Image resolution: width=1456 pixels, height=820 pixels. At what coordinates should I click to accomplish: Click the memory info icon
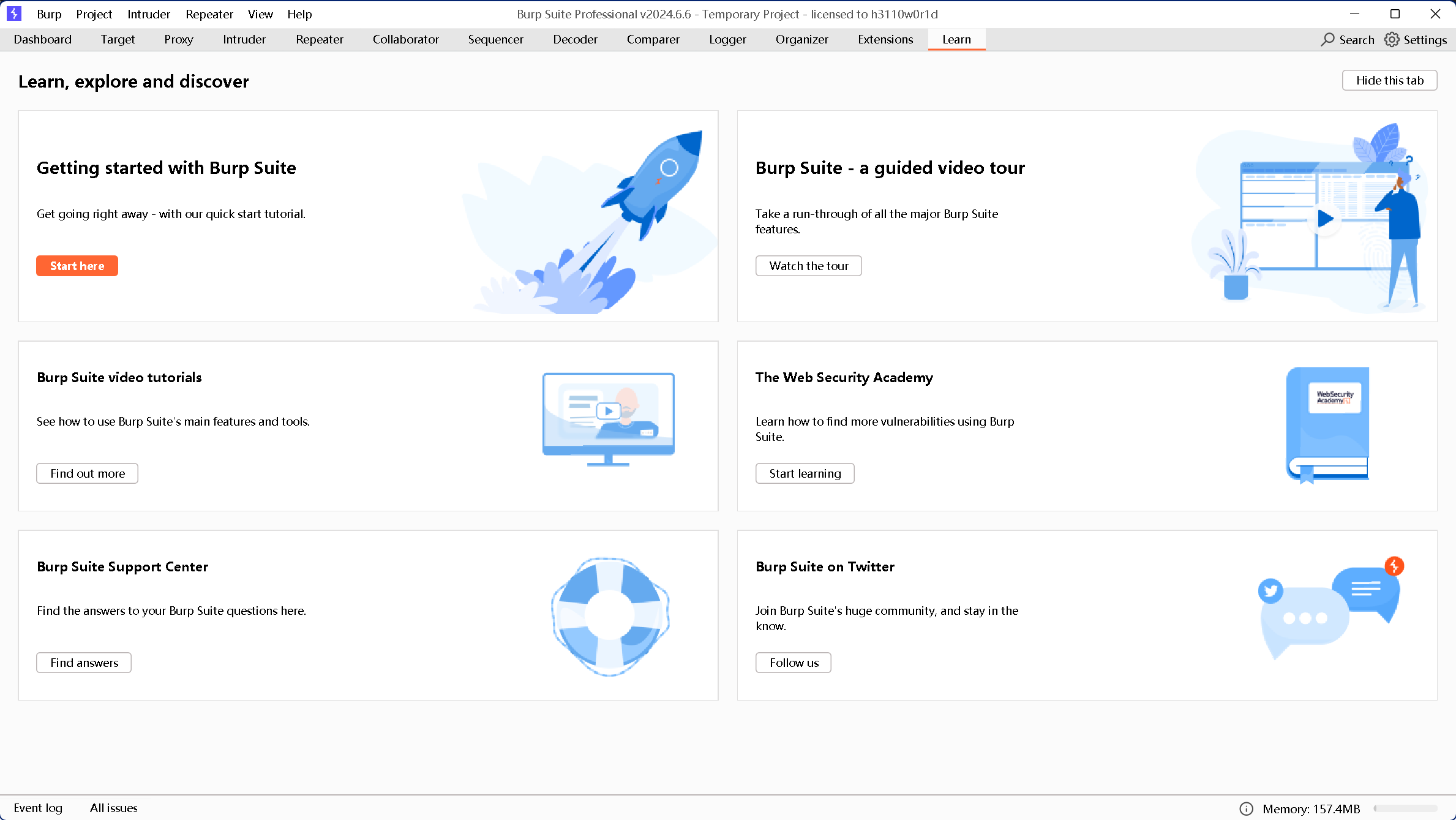point(1246,808)
